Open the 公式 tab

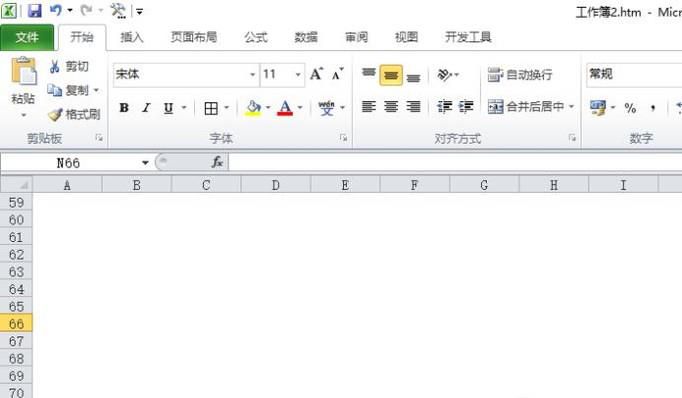[256, 37]
